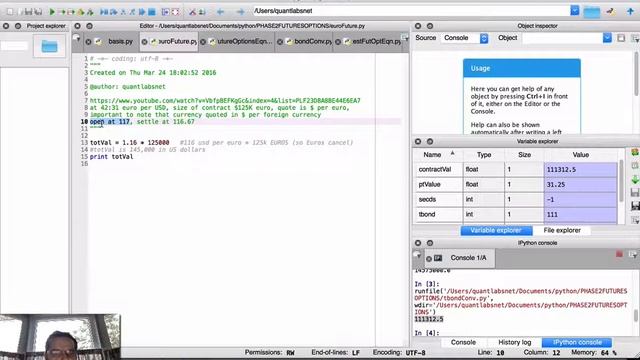Viewport: 640px width, 360px height.
Task: Click the project folder icon in Project explorer
Action: (x=49, y=46)
